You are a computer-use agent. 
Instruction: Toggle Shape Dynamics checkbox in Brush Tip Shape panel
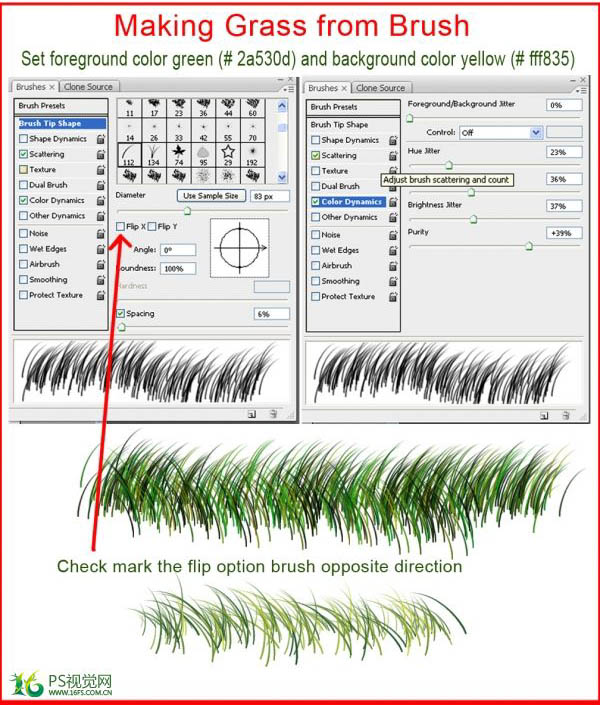coord(23,138)
